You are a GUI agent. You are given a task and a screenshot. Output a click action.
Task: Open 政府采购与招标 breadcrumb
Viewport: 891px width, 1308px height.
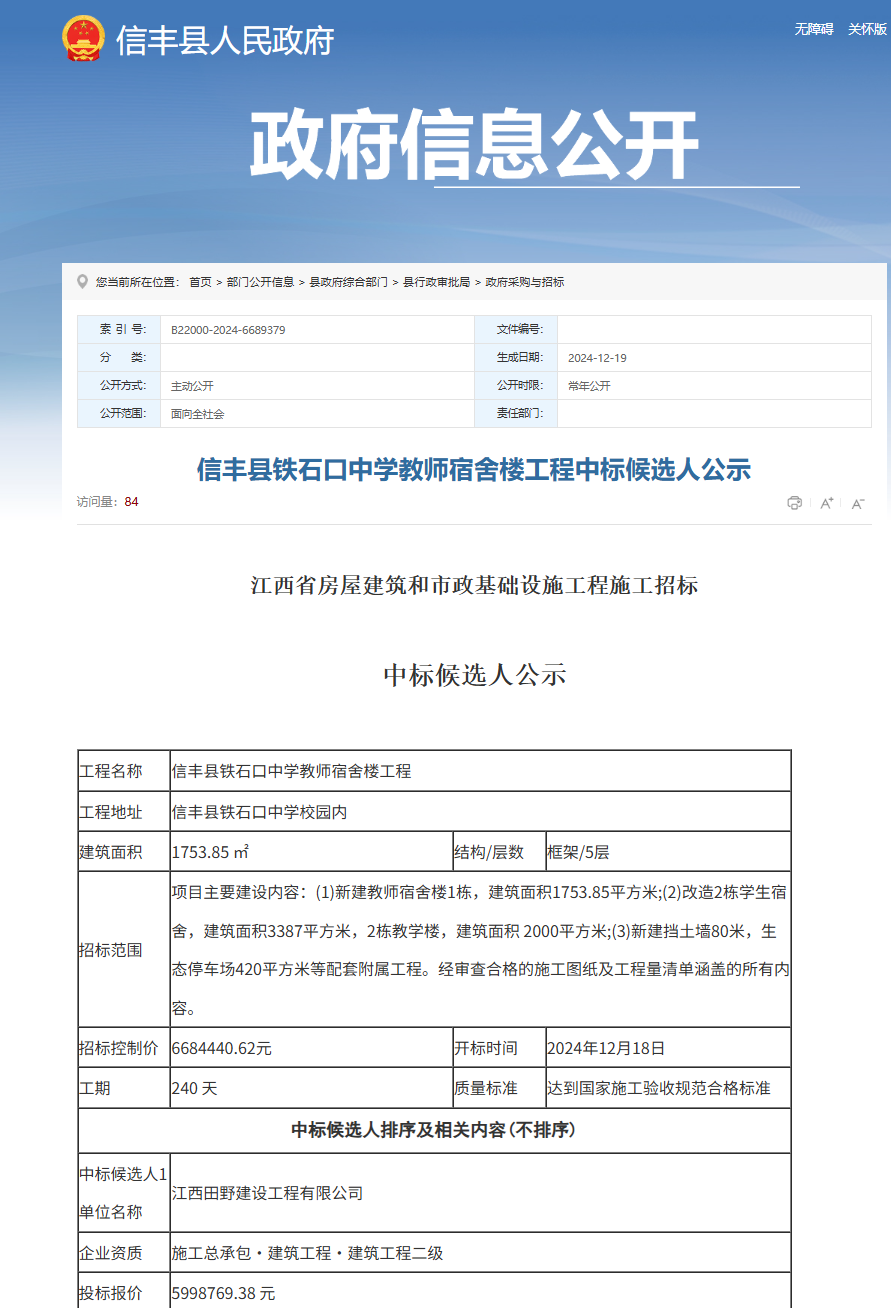(525, 282)
